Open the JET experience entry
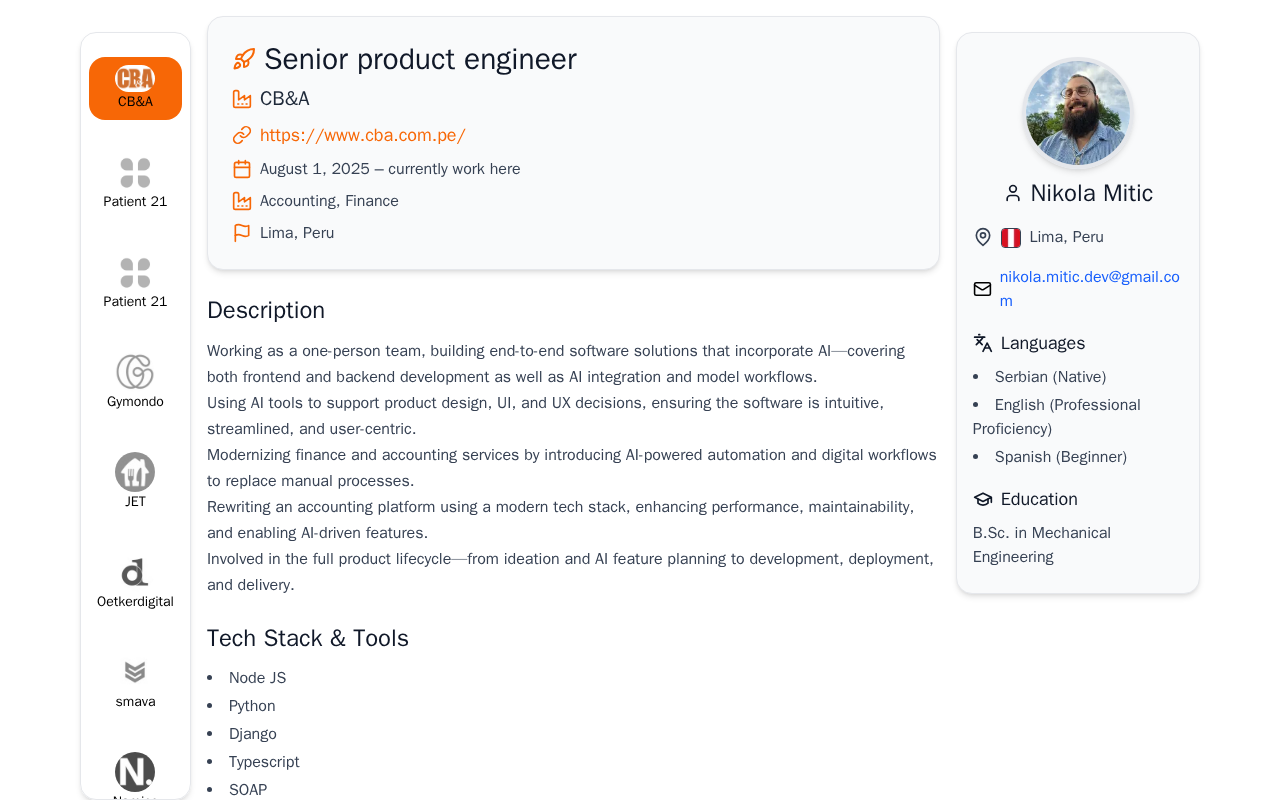 tap(135, 481)
